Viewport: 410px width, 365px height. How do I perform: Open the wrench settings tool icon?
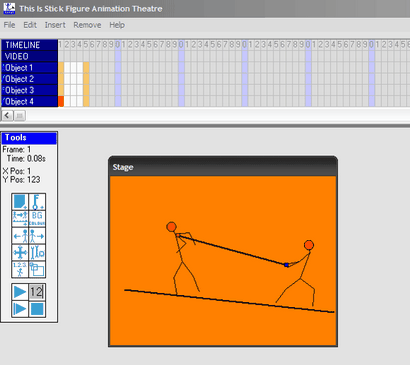[37, 253]
